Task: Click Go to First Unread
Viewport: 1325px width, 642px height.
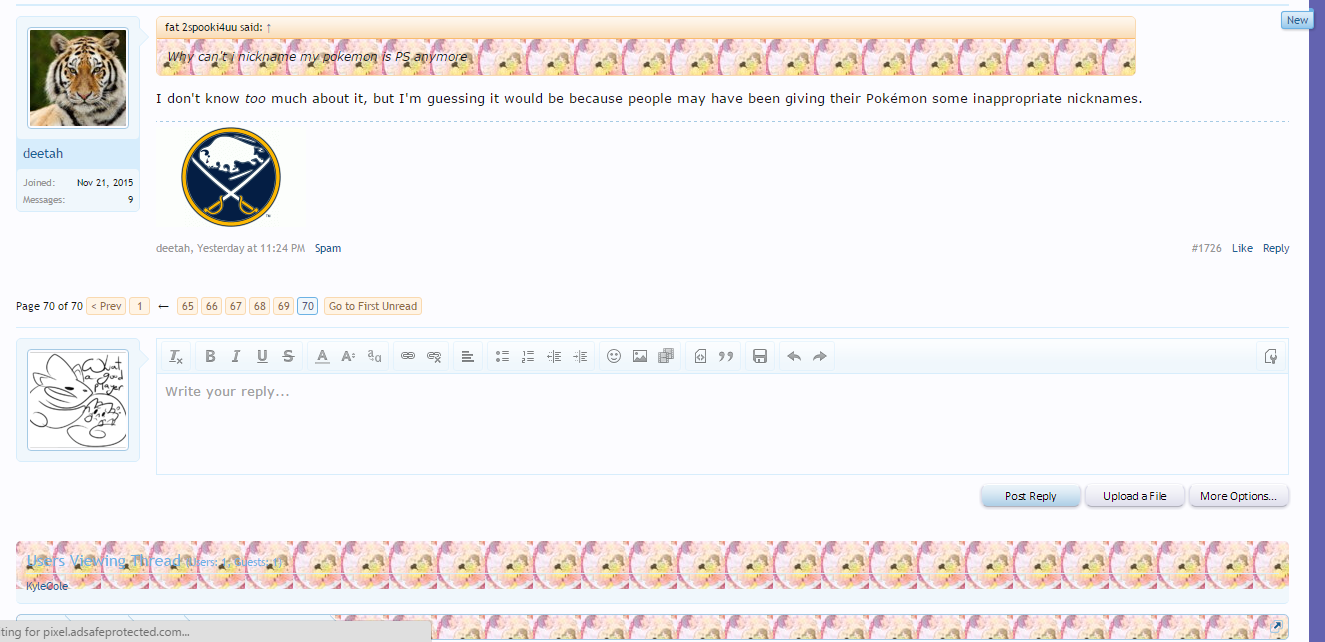Action: tap(373, 306)
